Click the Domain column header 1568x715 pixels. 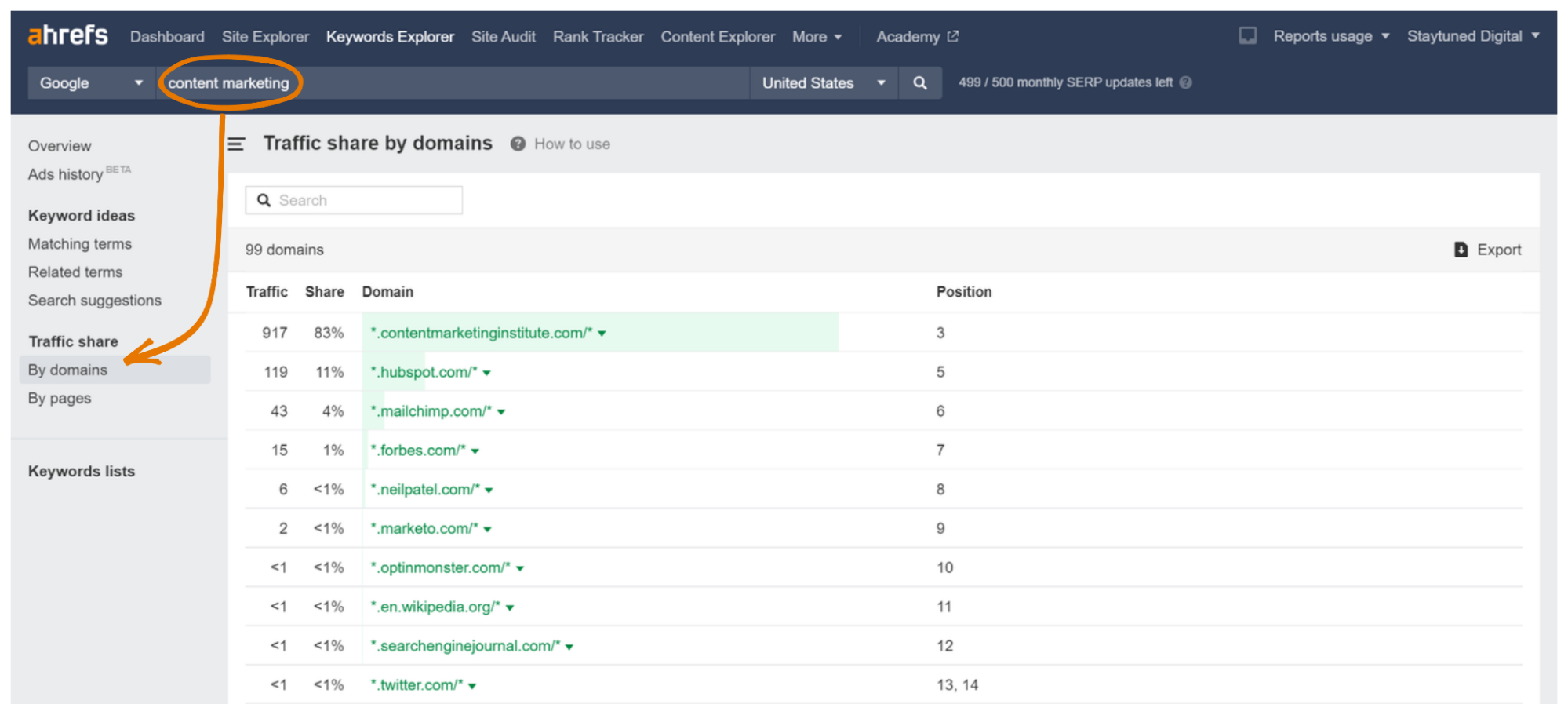pos(387,292)
